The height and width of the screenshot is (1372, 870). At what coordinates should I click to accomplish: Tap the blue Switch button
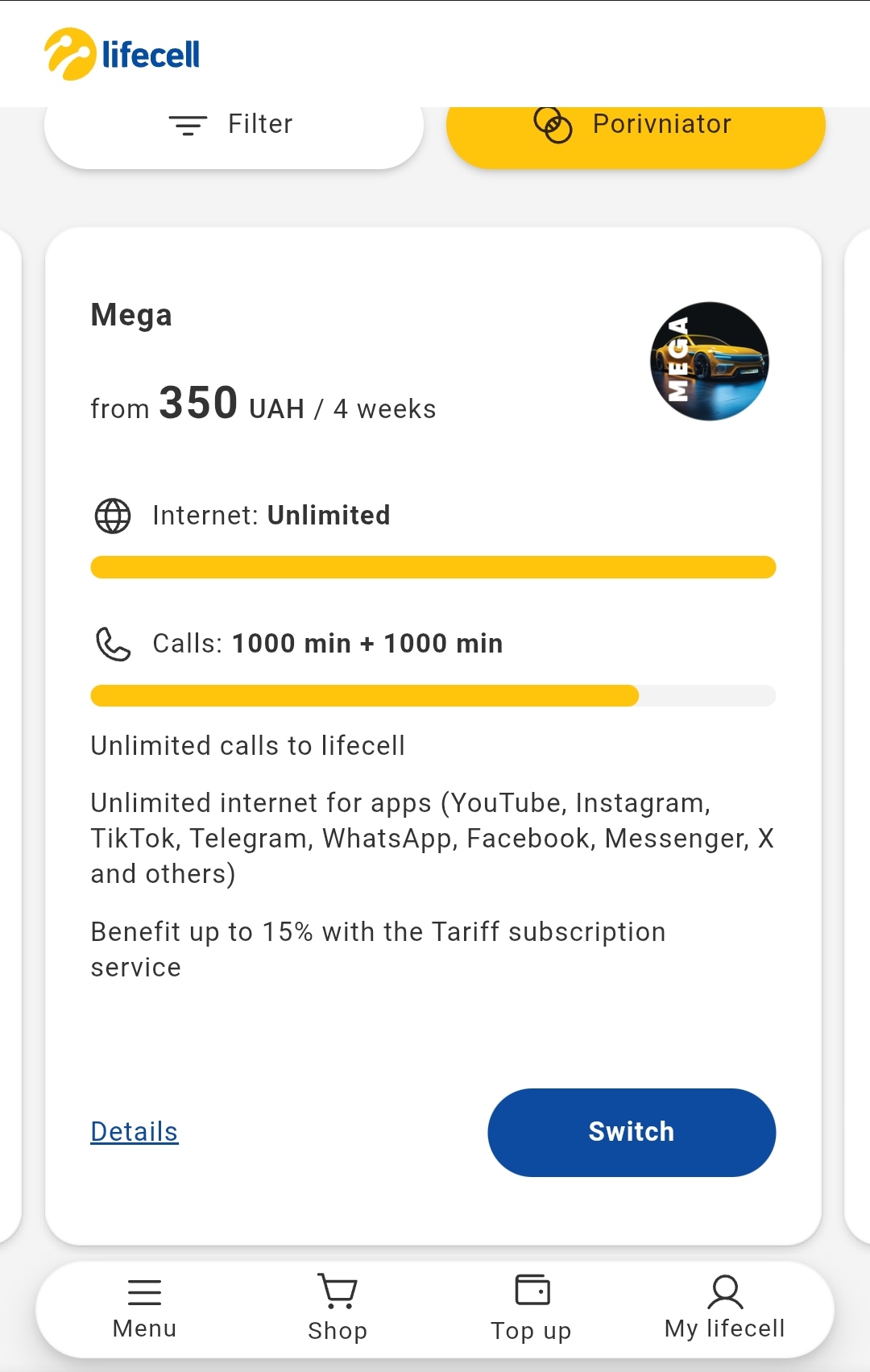(632, 1132)
